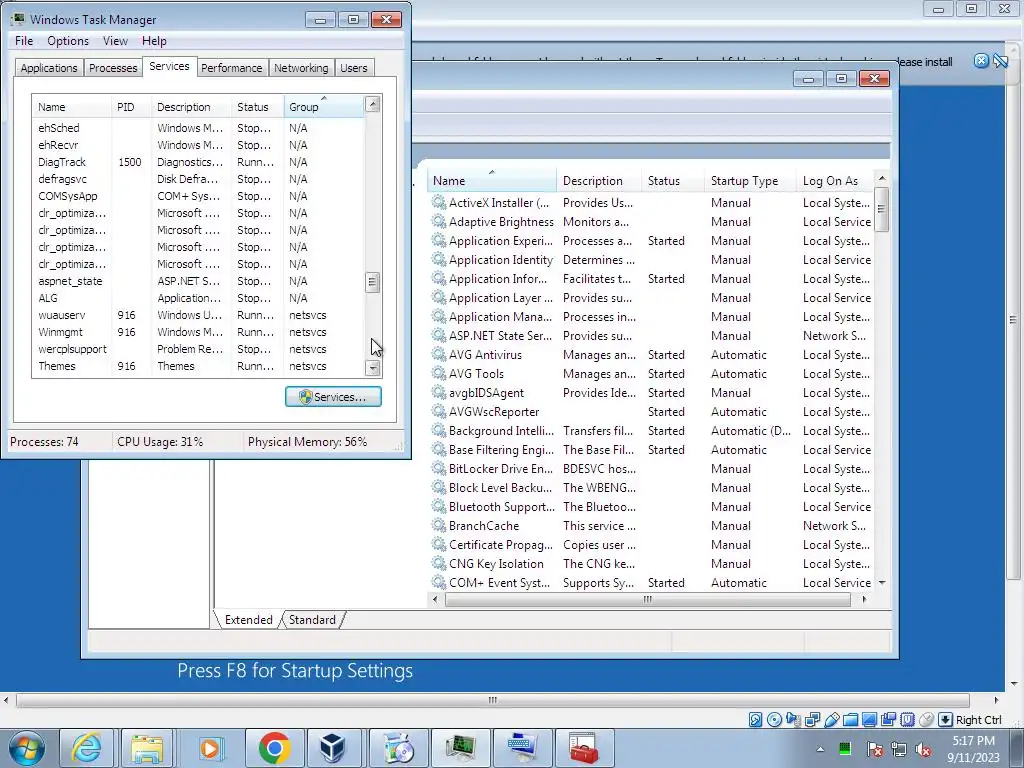This screenshot has width=1024, height=768.
Task: Open Action Center flag tray icon
Action: 874,749
